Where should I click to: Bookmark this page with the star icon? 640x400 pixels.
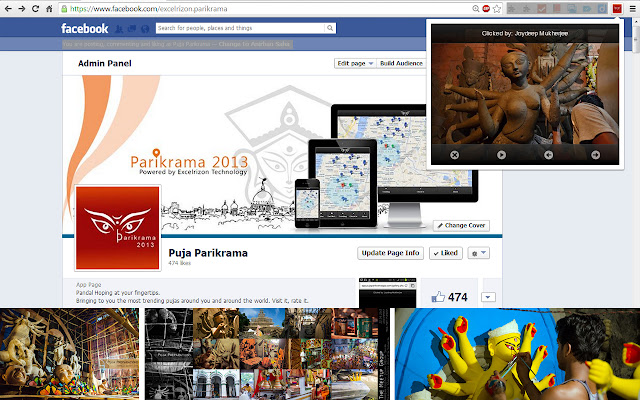(496, 9)
